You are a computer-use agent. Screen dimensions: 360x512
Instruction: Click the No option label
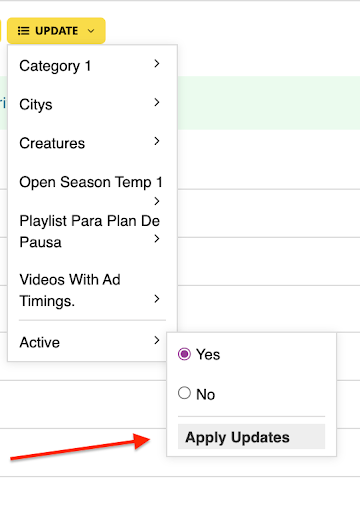pos(206,395)
